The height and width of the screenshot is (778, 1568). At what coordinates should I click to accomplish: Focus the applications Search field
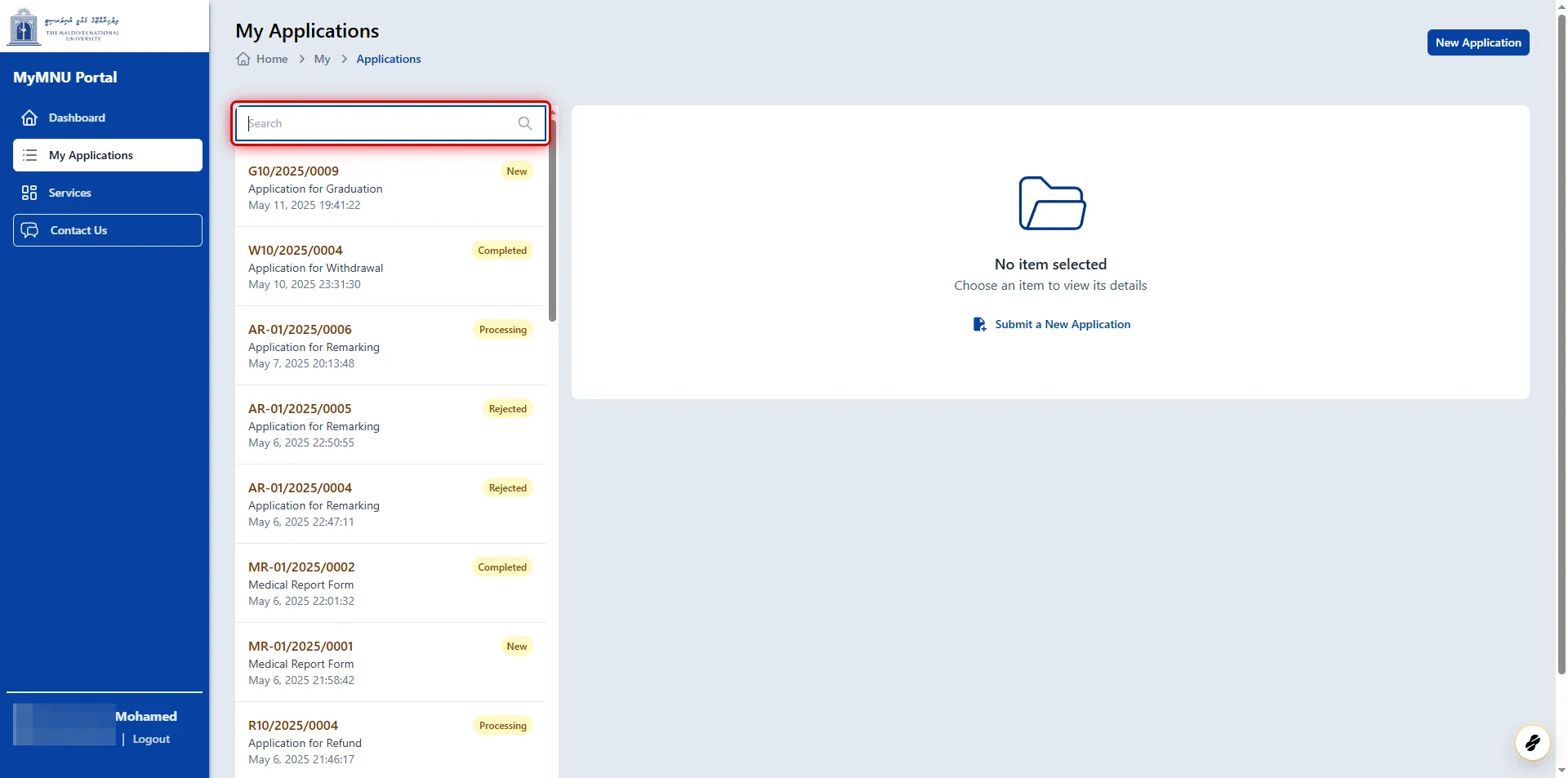380,123
